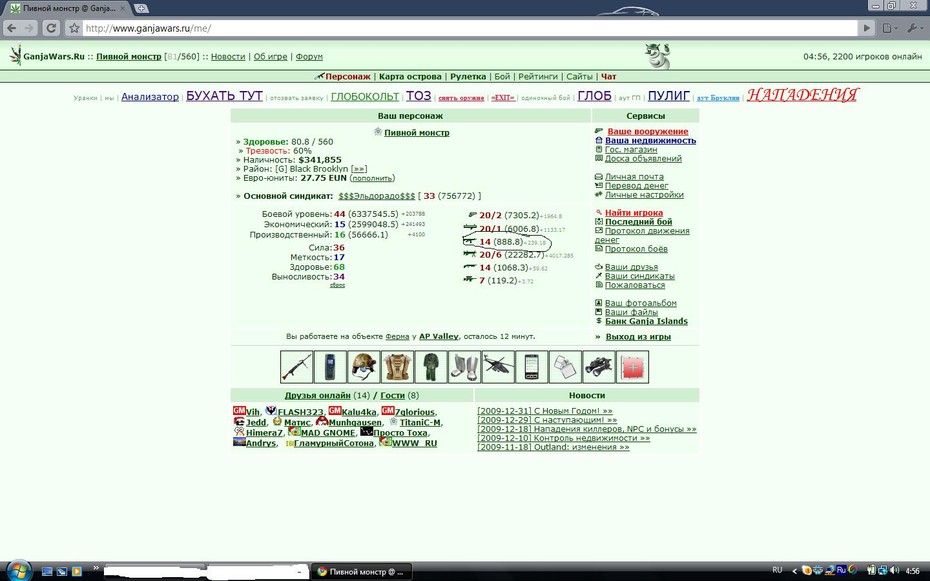Open the machine gun weapon slot

point(296,367)
